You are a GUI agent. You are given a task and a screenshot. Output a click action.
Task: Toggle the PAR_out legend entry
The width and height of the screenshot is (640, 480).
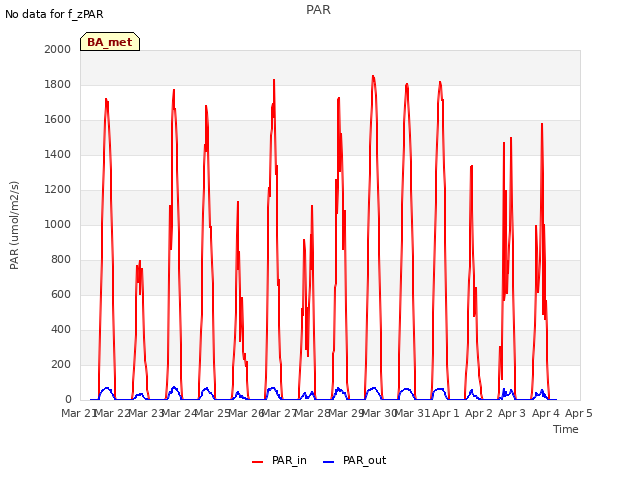(x=354, y=460)
